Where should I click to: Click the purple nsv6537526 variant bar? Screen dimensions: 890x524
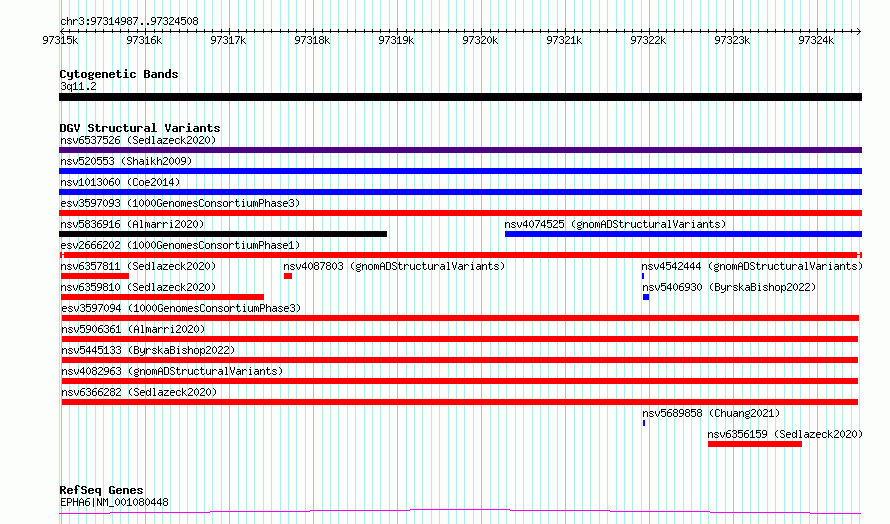point(460,150)
